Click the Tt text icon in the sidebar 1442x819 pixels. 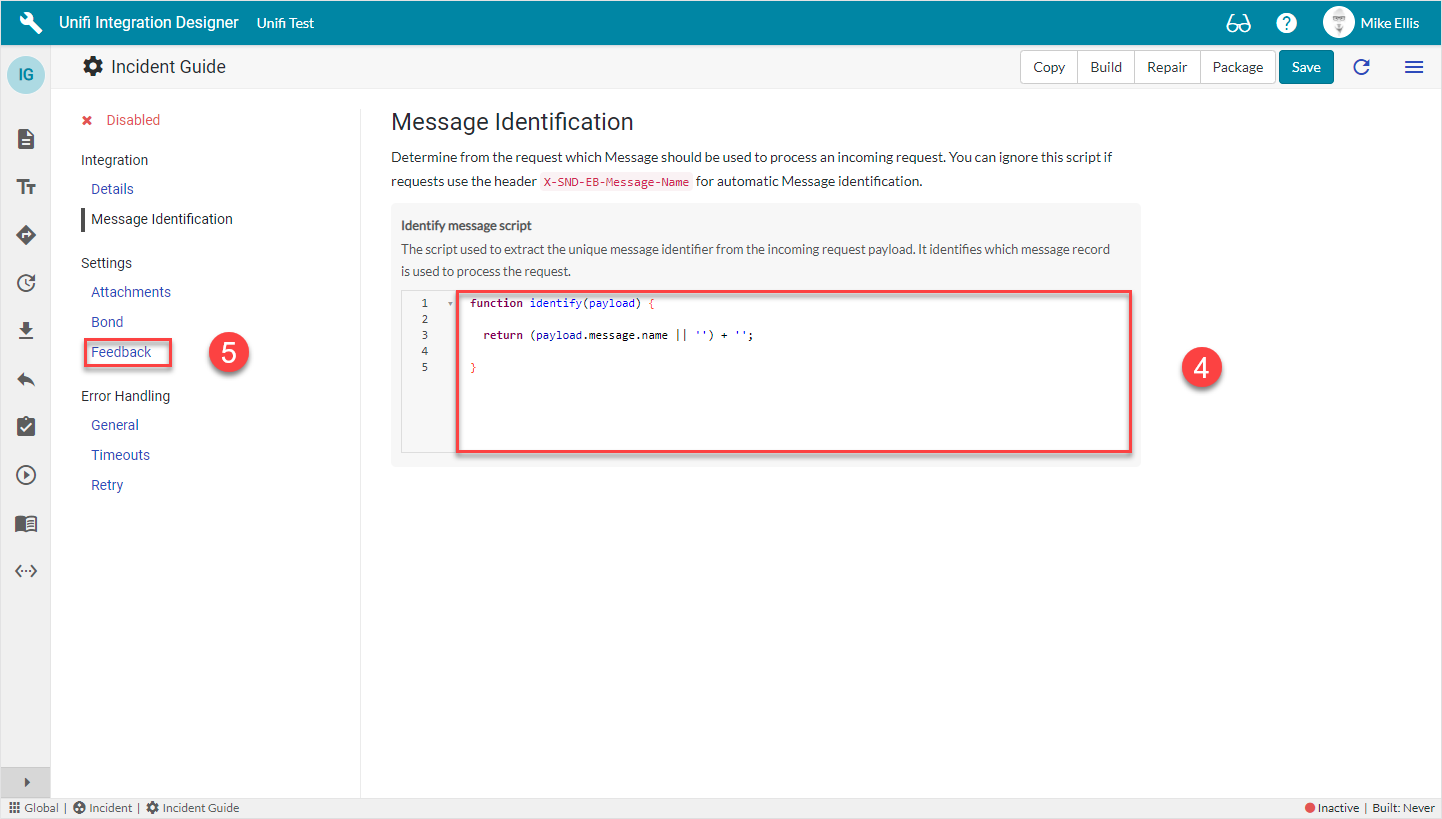click(25, 187)
